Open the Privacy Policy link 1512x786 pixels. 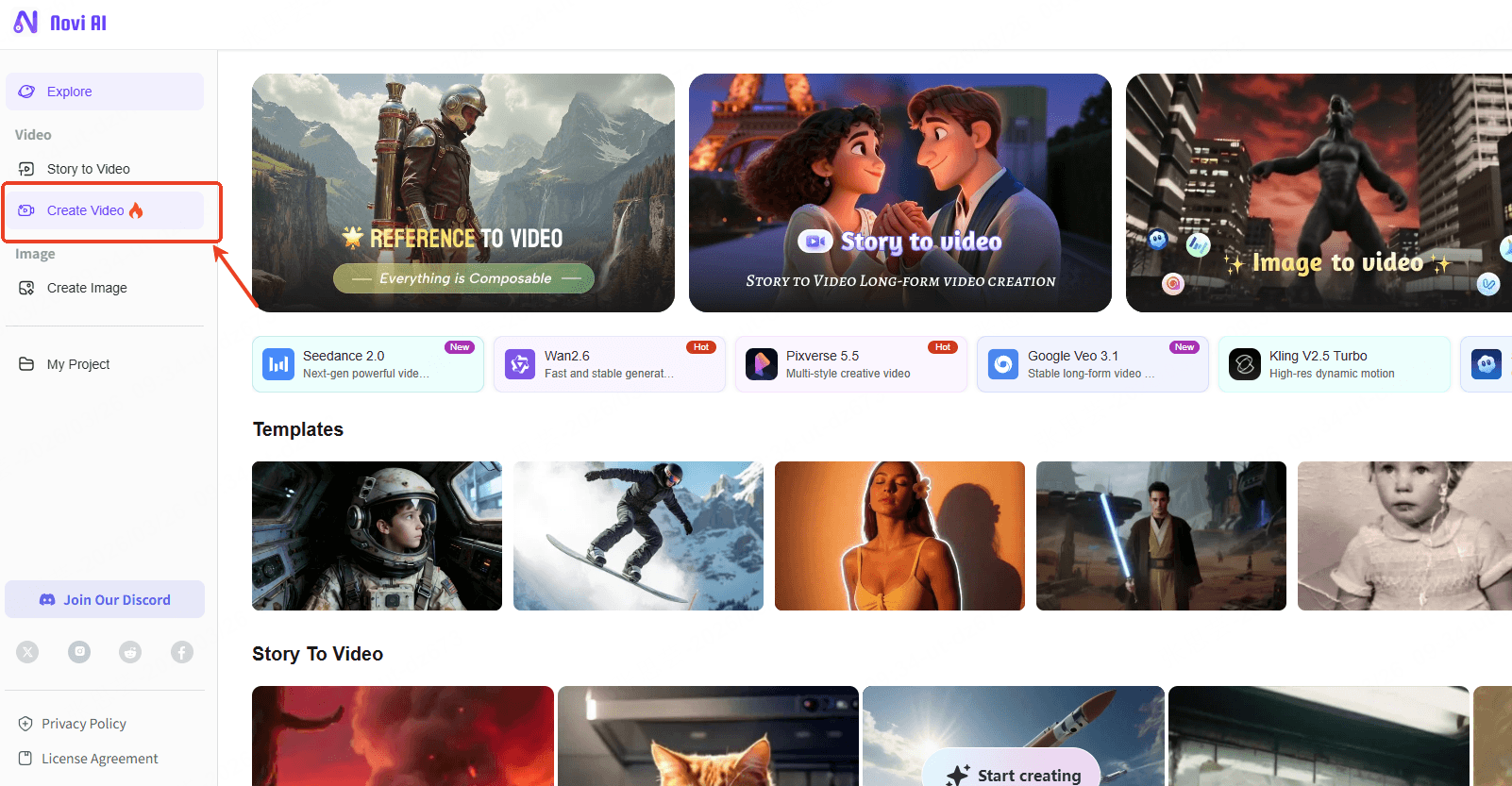pyautogui.click(x=83, y=724)
